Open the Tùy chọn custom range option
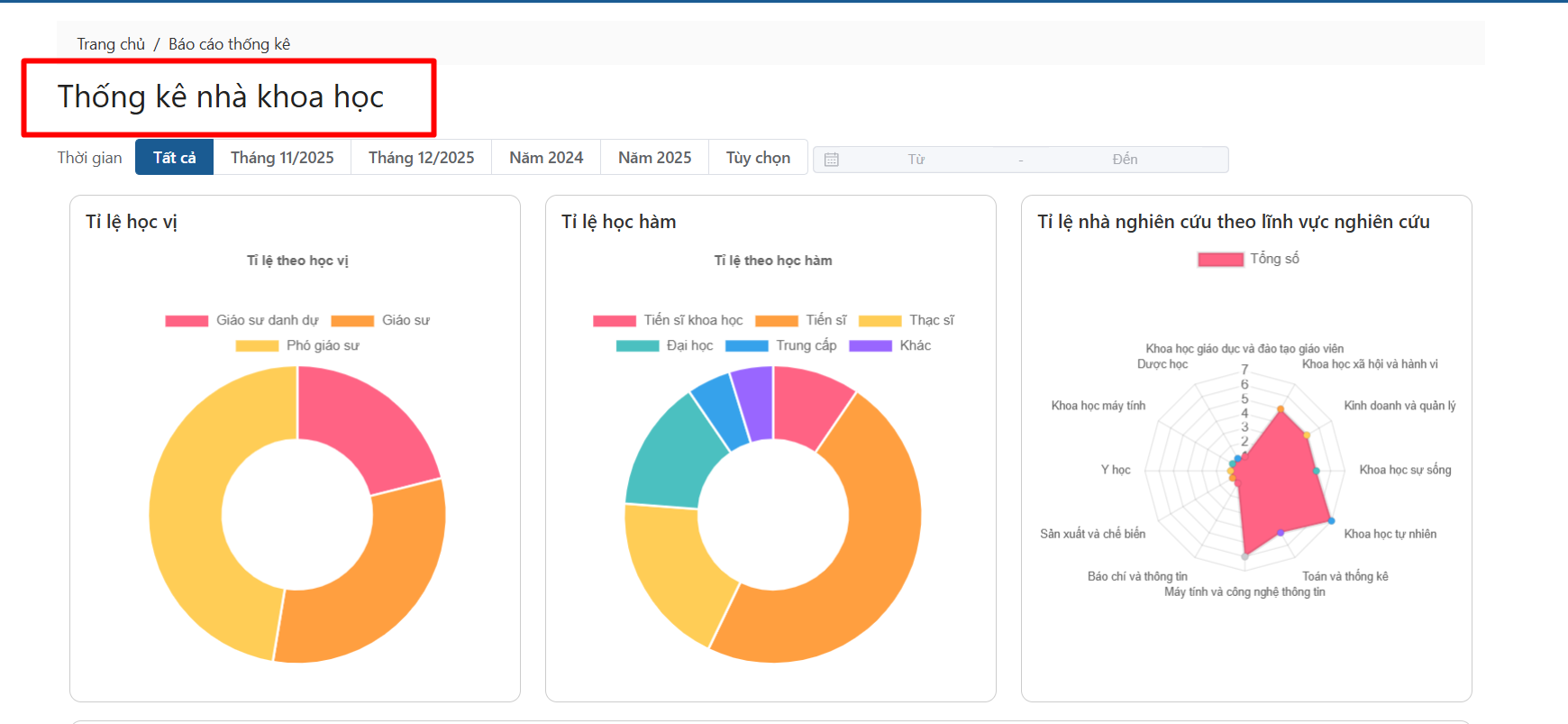 pos(758,158)
